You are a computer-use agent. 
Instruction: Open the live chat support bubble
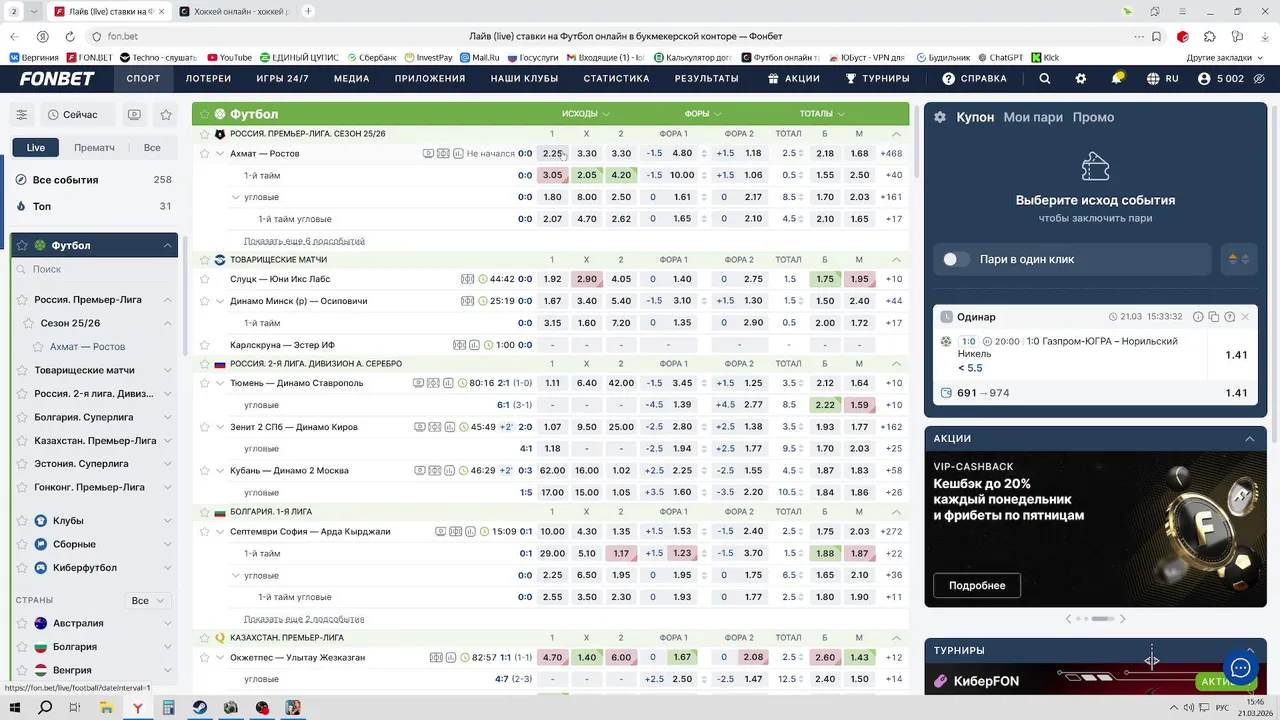click(x=1241, y=668)
